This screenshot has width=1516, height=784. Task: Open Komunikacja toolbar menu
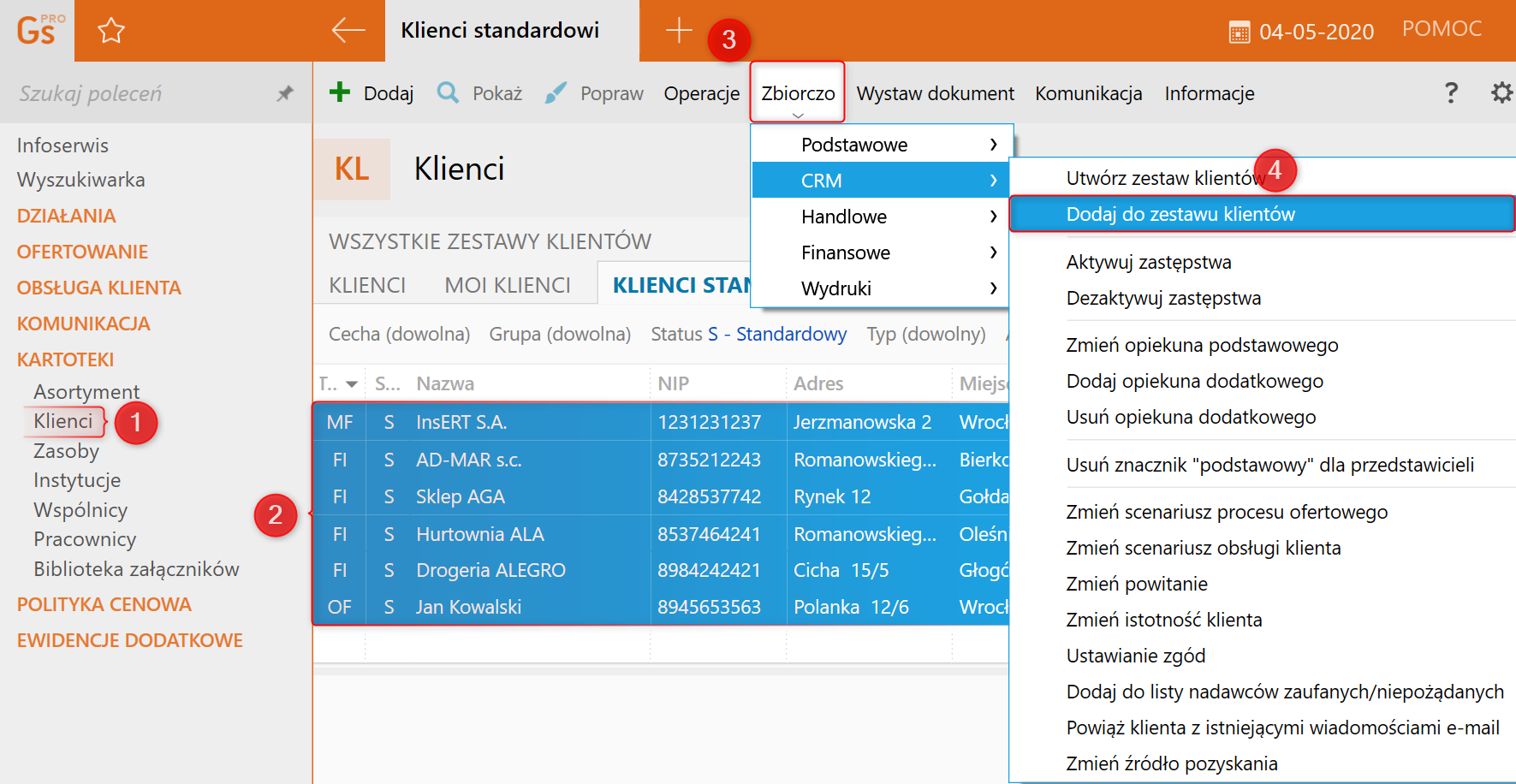[1088, 93]
